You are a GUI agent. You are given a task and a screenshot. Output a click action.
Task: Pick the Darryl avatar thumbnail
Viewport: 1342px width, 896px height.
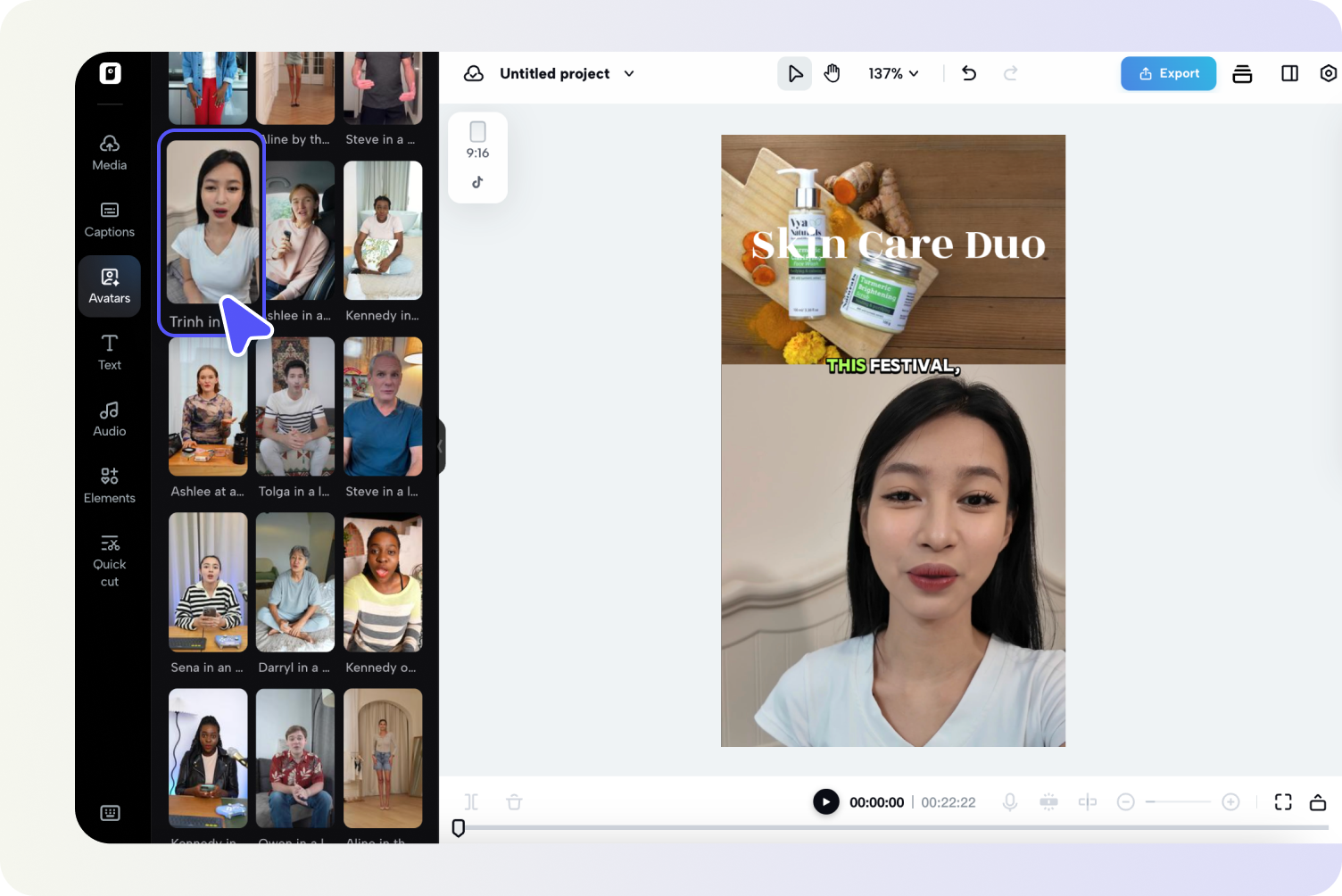point(295,582)
